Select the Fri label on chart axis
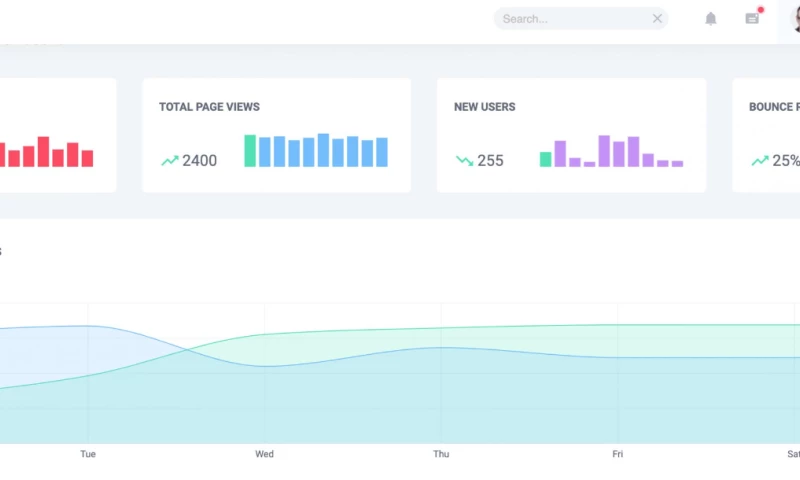Viewport: 800px width, 480px height. click(x=617, y=454)
